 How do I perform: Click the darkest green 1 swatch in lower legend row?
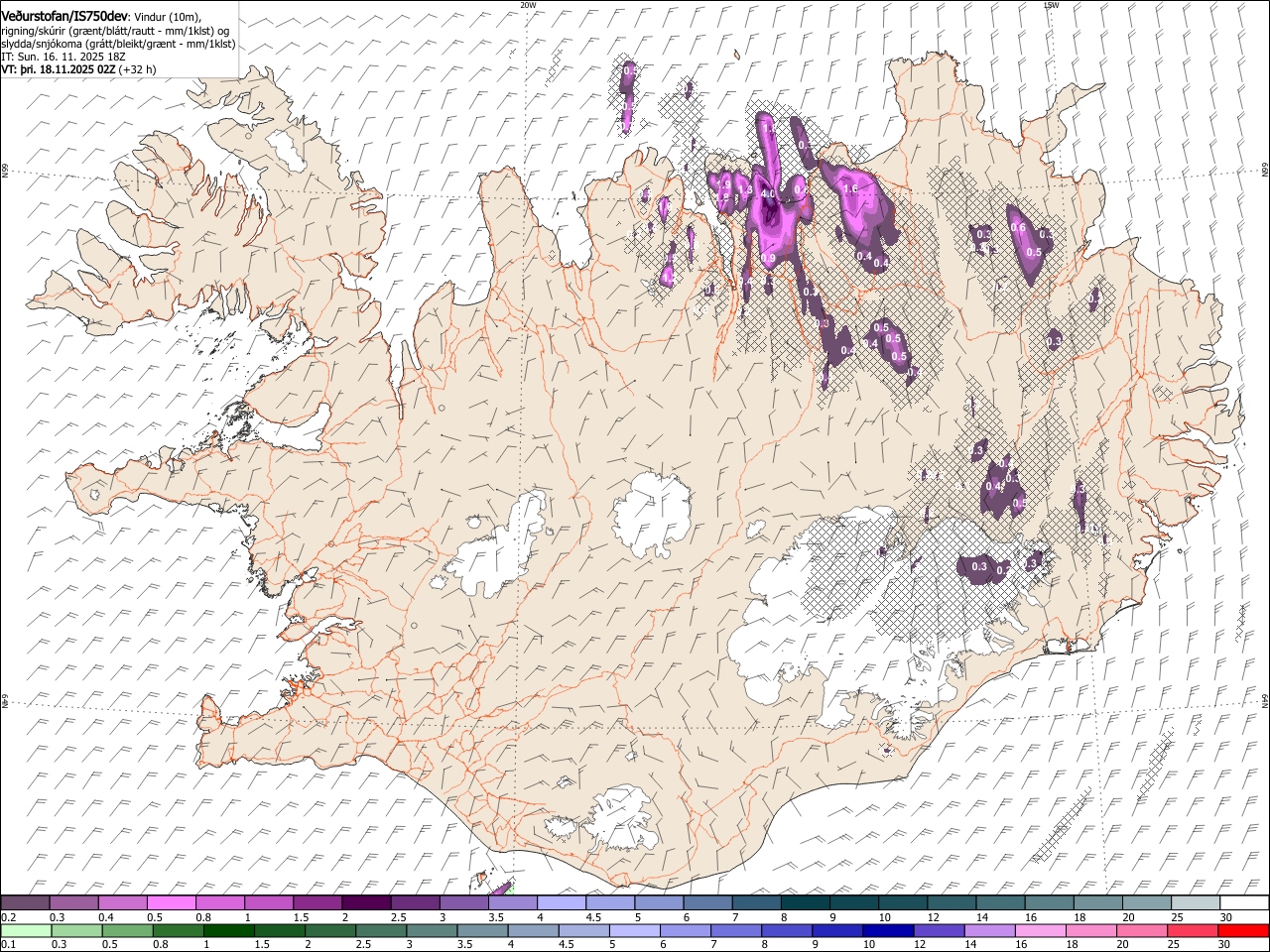point(229,930)
